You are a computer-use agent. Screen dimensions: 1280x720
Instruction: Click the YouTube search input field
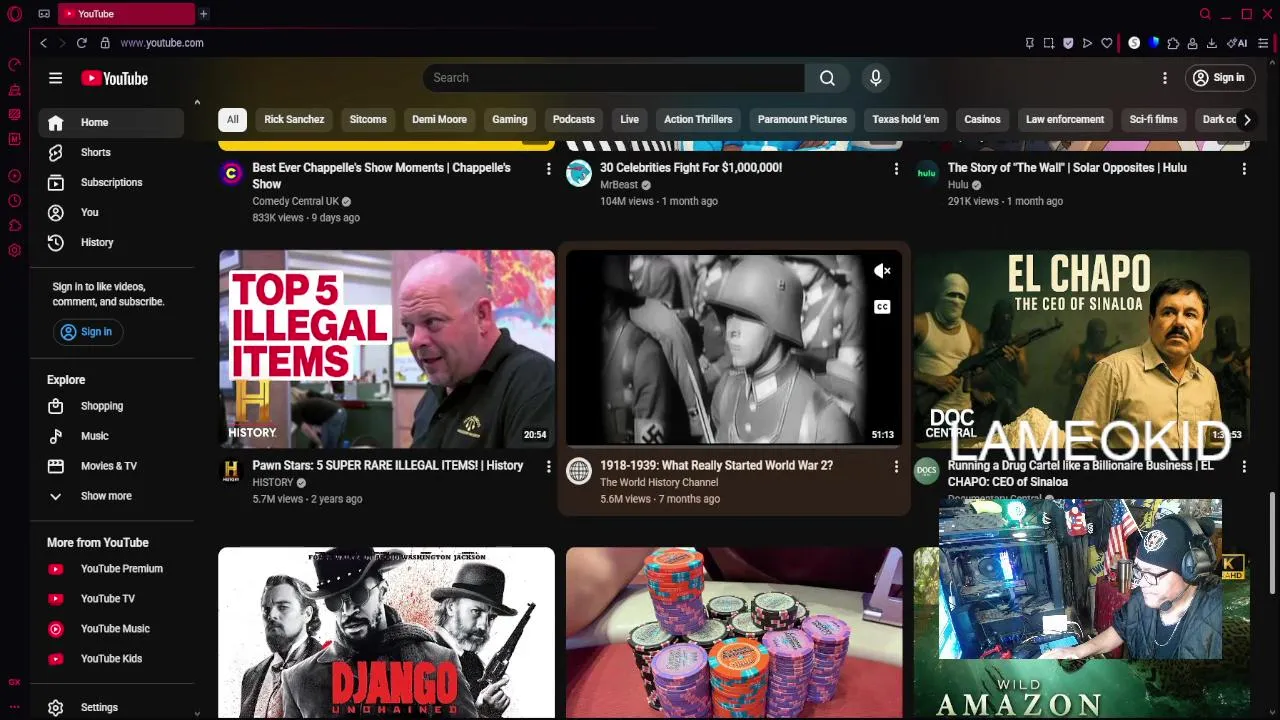pos(613,78)
